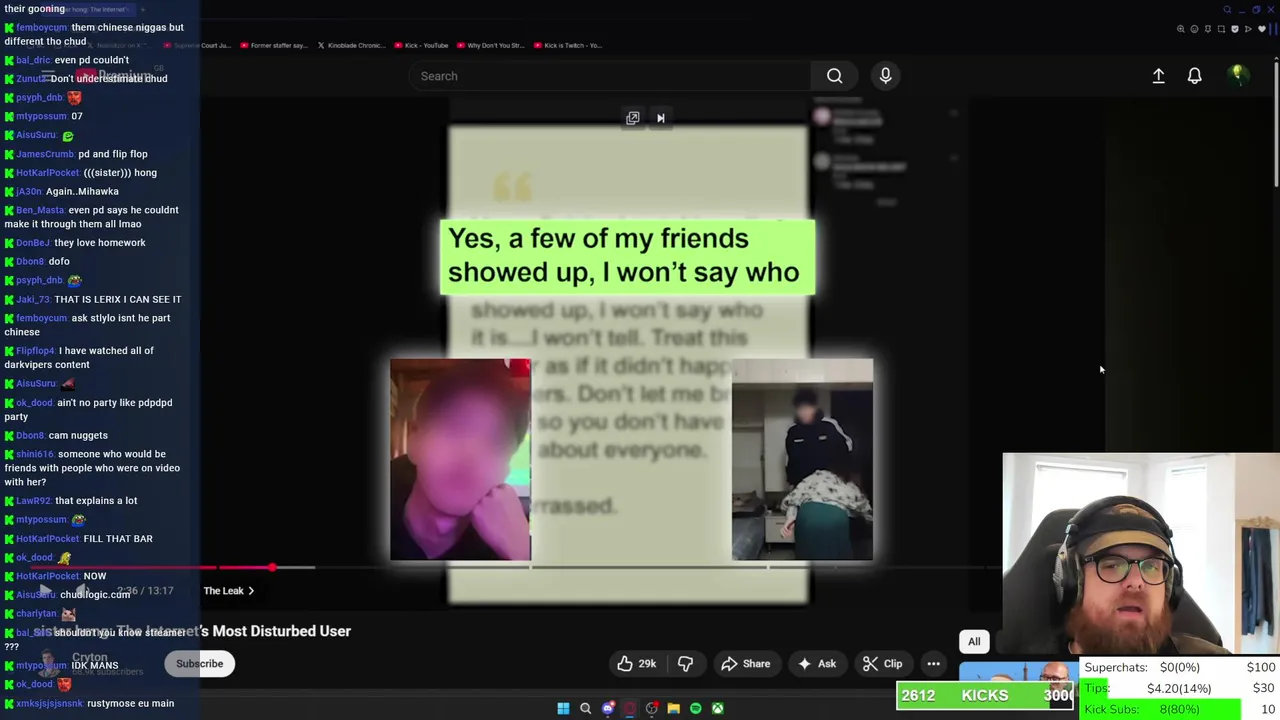Open the account avatar menu

(x=1237, y=75)
